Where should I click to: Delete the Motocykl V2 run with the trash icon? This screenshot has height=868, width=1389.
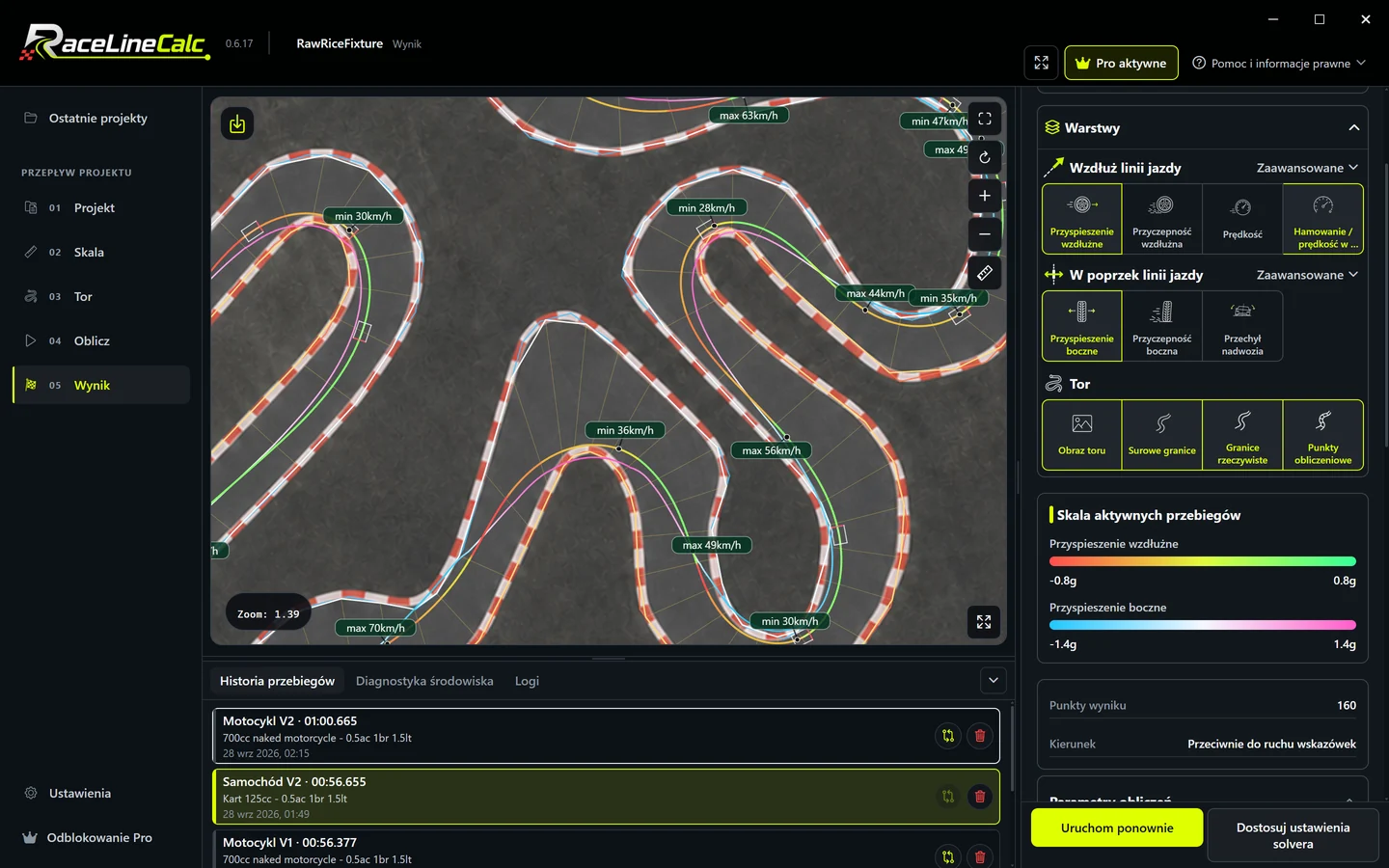[x=980, y=736]
